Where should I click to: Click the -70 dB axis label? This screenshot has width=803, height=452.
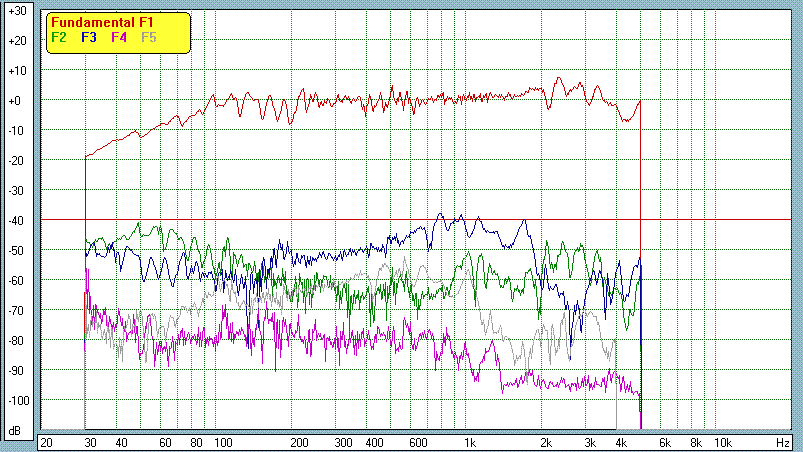pyautogui.click(x=16, y=311)
